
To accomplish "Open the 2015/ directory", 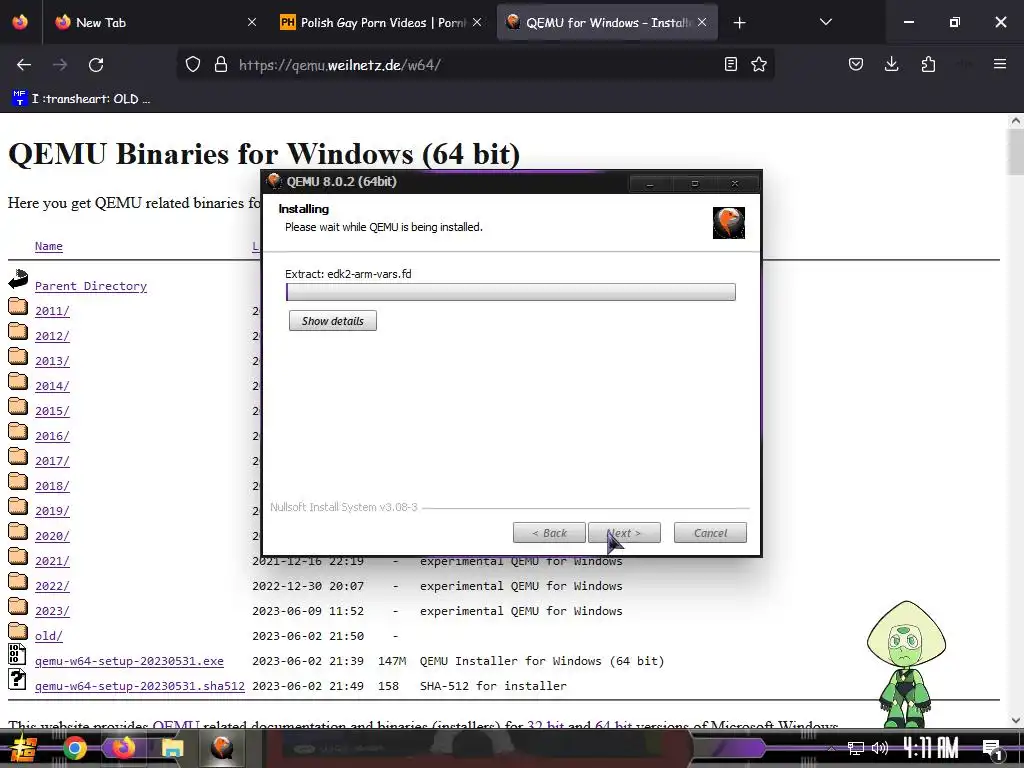I will (52, 411).
